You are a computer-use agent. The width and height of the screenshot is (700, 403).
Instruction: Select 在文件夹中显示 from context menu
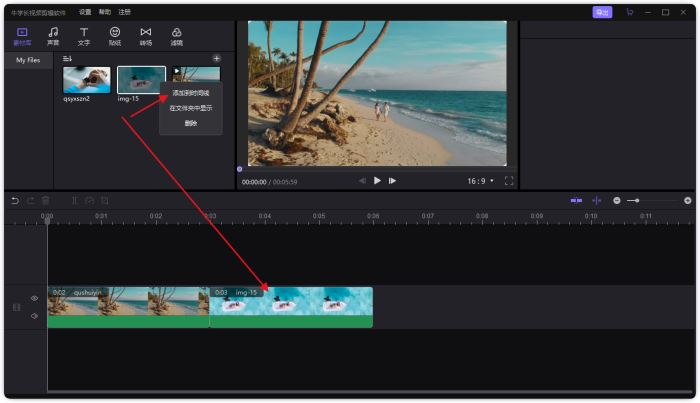coord(190,108)
